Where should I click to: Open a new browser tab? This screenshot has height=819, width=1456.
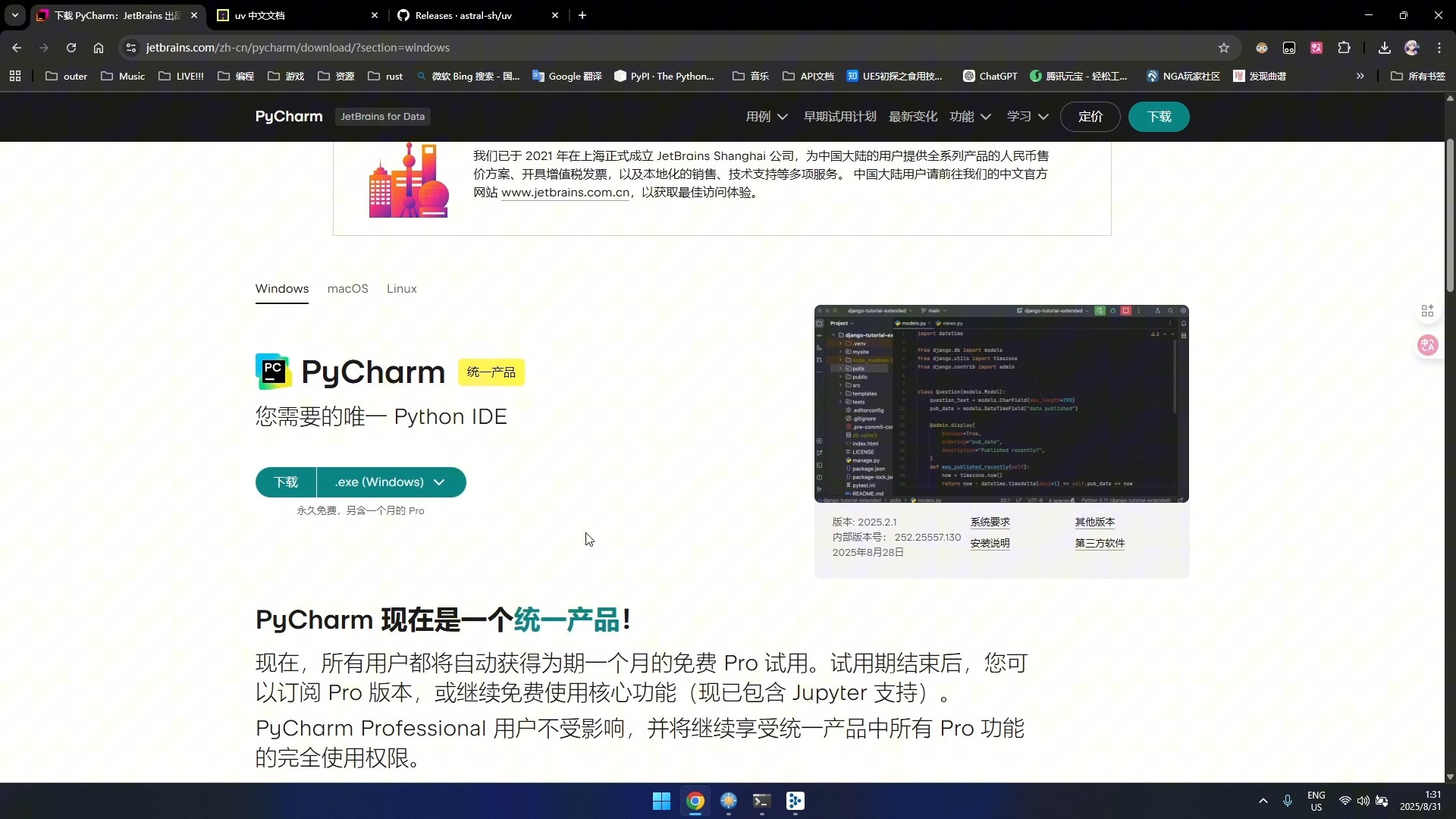click(582, 15)
